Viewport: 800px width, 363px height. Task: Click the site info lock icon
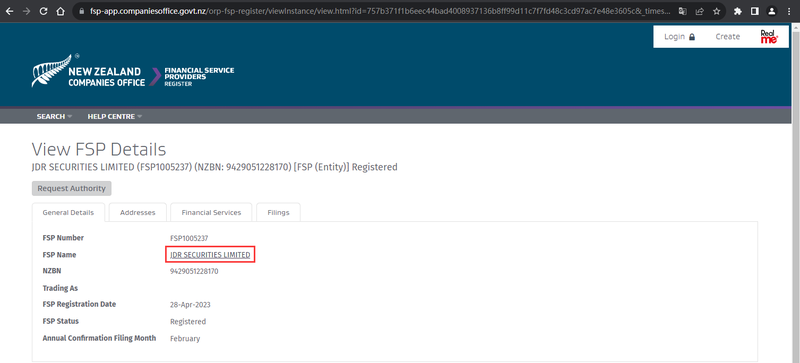point(82,11)
